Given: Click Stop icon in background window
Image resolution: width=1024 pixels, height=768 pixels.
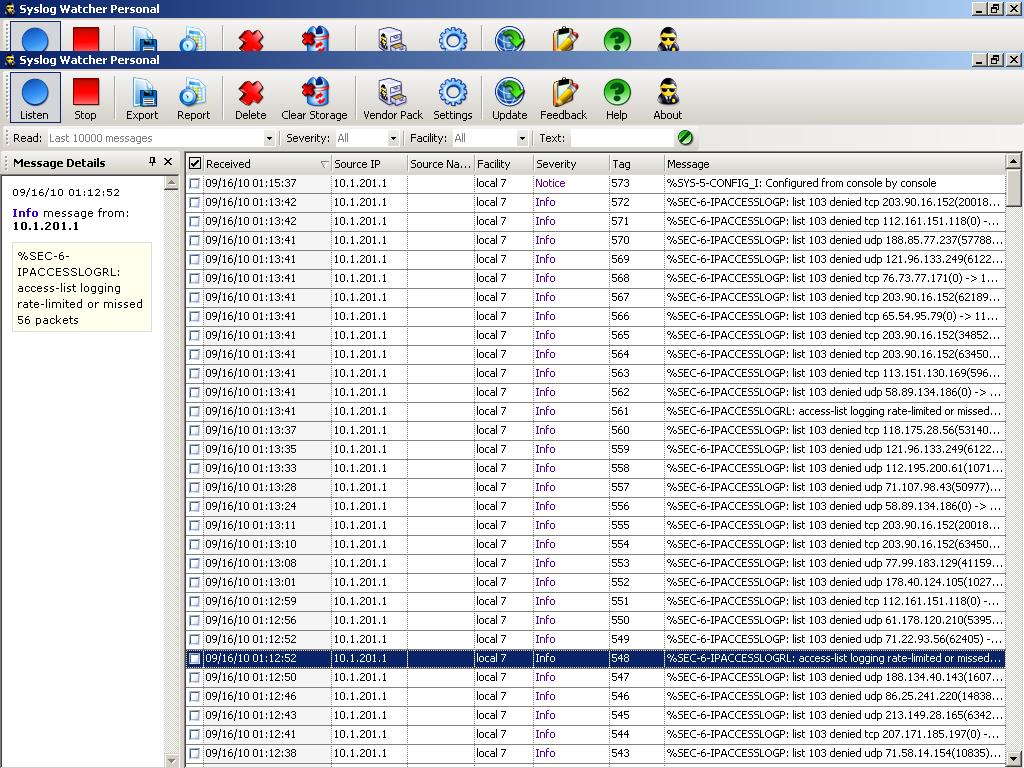Looking at the screenshot, I should point(86,39).
